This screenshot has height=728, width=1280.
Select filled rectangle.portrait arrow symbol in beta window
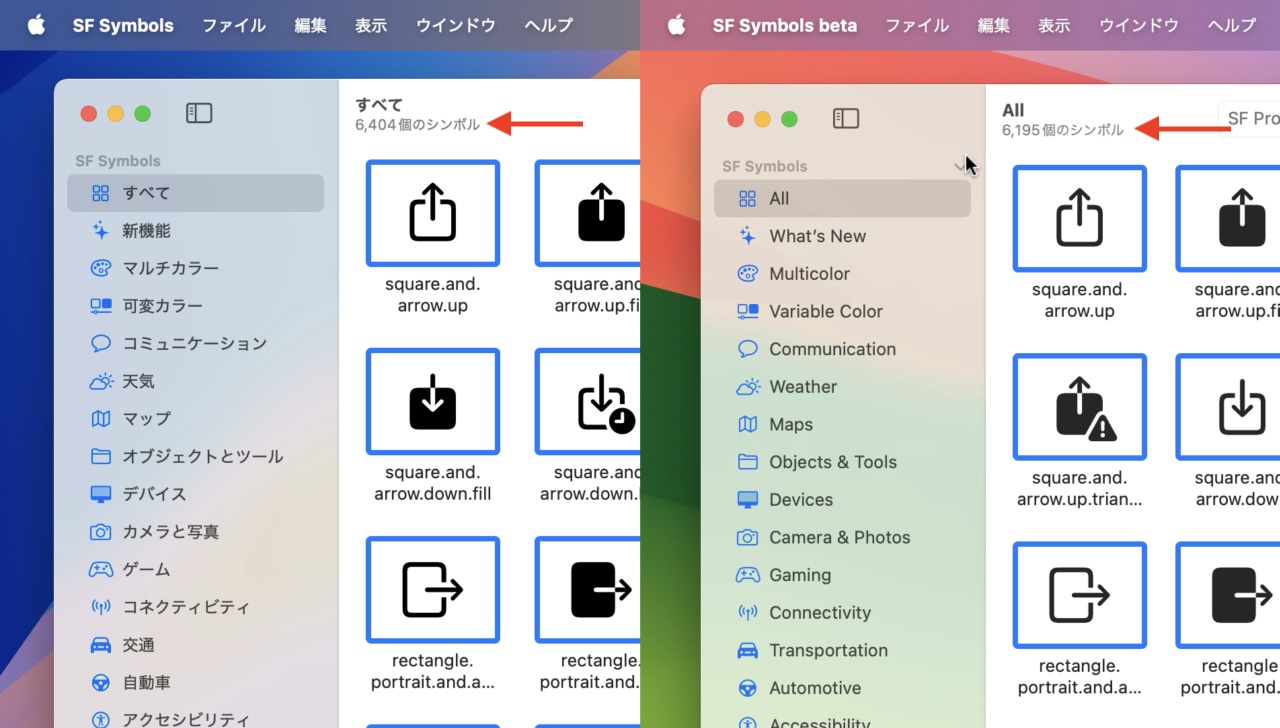pyautogui.click(x=1228, y=595)
